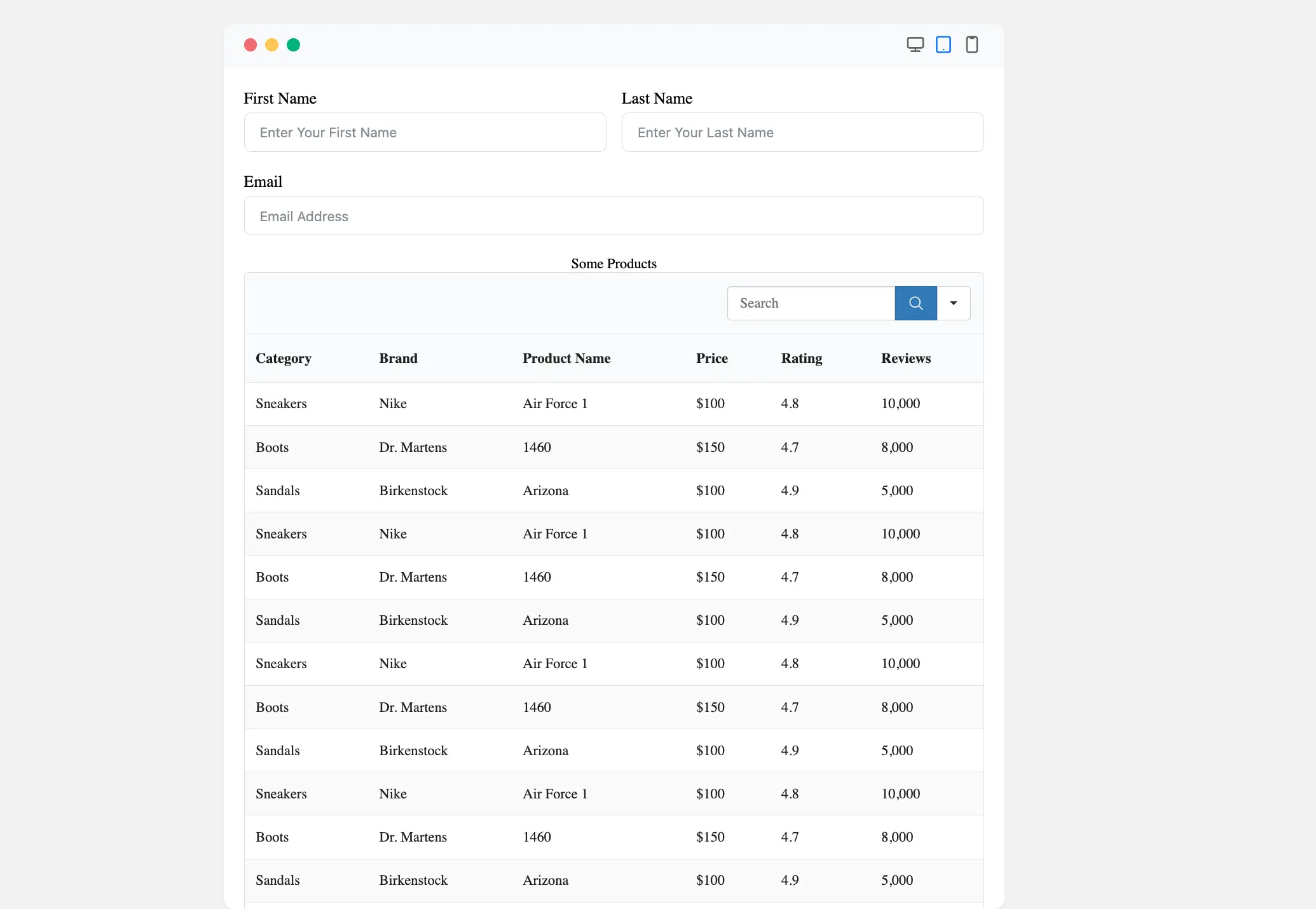Focus the Last Name input field
Image resolution: width=1316 pixels, height=909 pixels.
[x=802, y=132]
